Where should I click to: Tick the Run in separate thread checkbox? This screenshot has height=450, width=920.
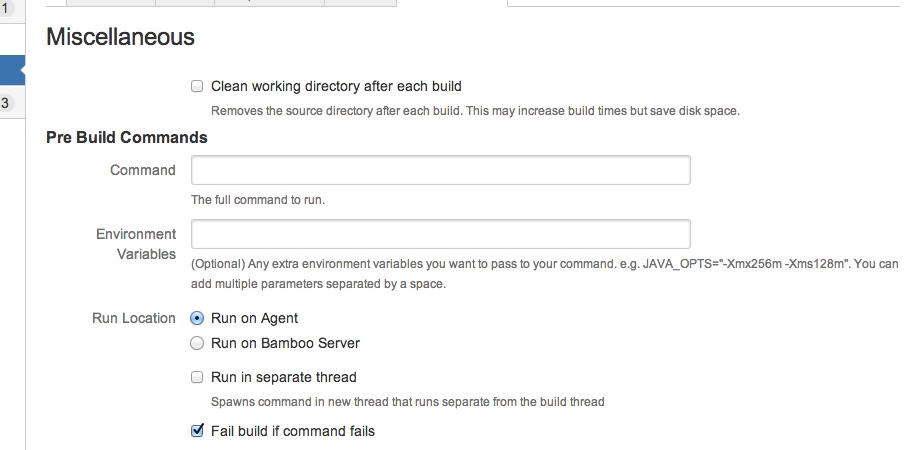197,378
